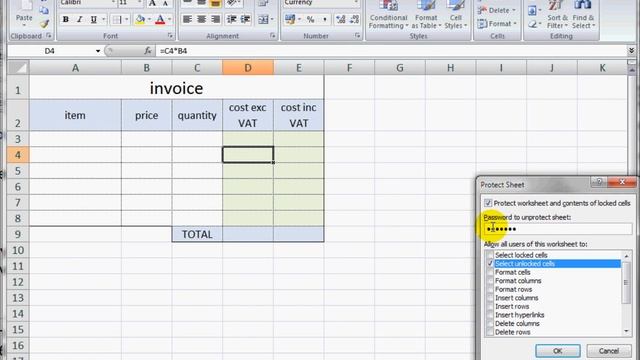Apply Accounting Number Format icon
Image resolution: width=640 pixels, height=360 pixels.
(x=290, y=19)
